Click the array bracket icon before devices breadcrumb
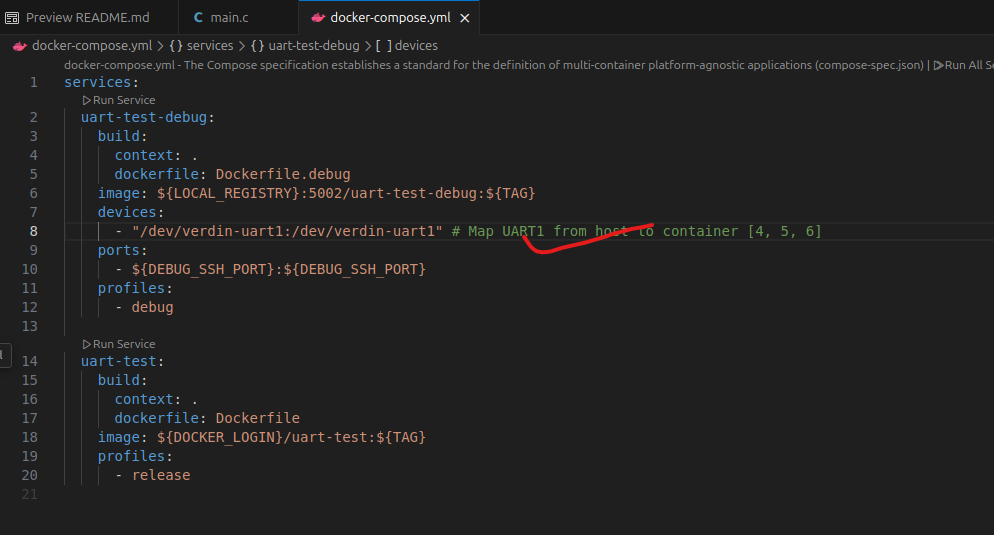This screenshot has height=535, width=994. tap(383, 46)
